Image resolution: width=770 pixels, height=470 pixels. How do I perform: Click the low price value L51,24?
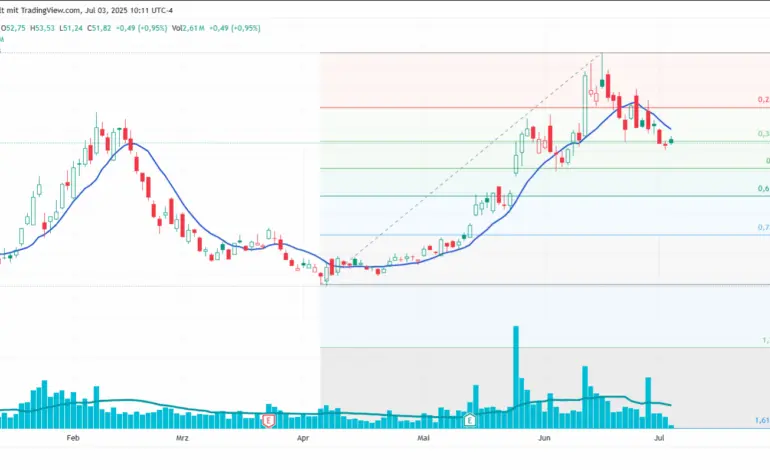71,28
